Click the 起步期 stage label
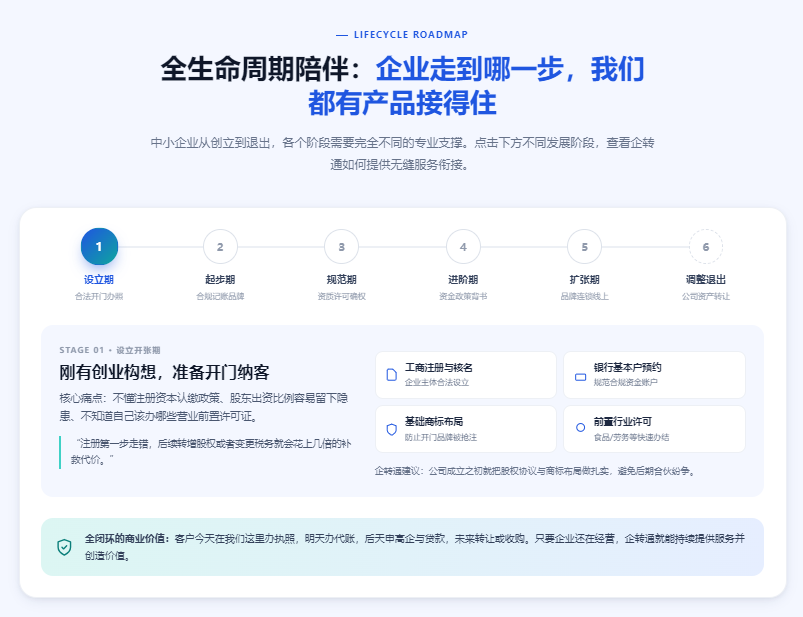This screenshot has height=617, width=803. [220, 280]
